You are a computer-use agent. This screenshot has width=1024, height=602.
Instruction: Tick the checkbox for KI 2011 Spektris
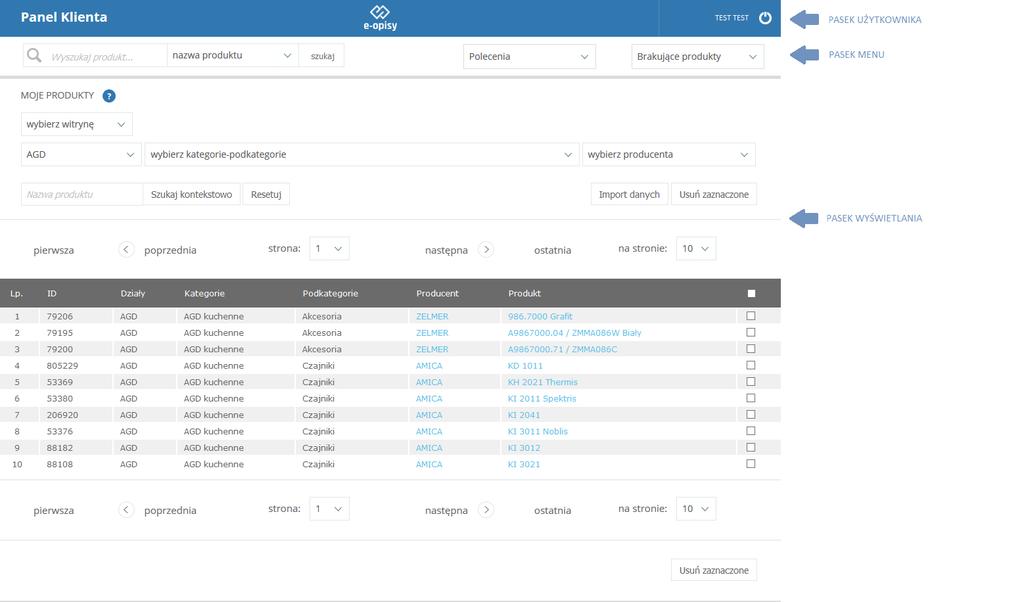pyautogui.click(x=751, y=398)
